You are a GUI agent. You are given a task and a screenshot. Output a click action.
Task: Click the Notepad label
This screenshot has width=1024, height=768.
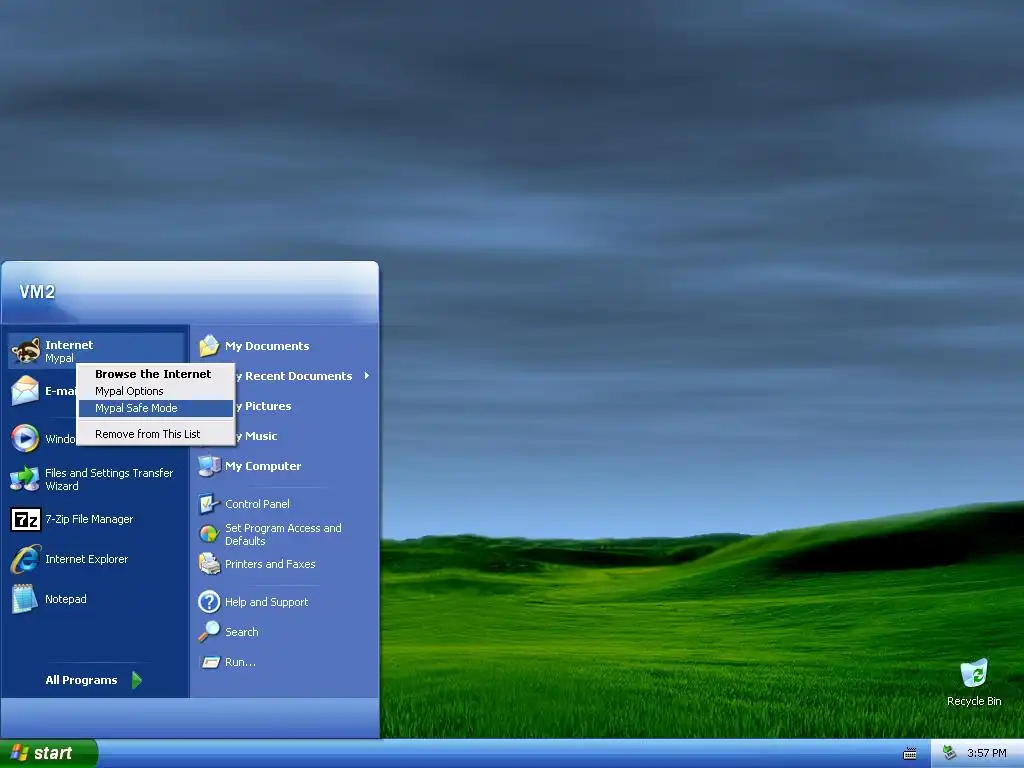coord(65,599)
